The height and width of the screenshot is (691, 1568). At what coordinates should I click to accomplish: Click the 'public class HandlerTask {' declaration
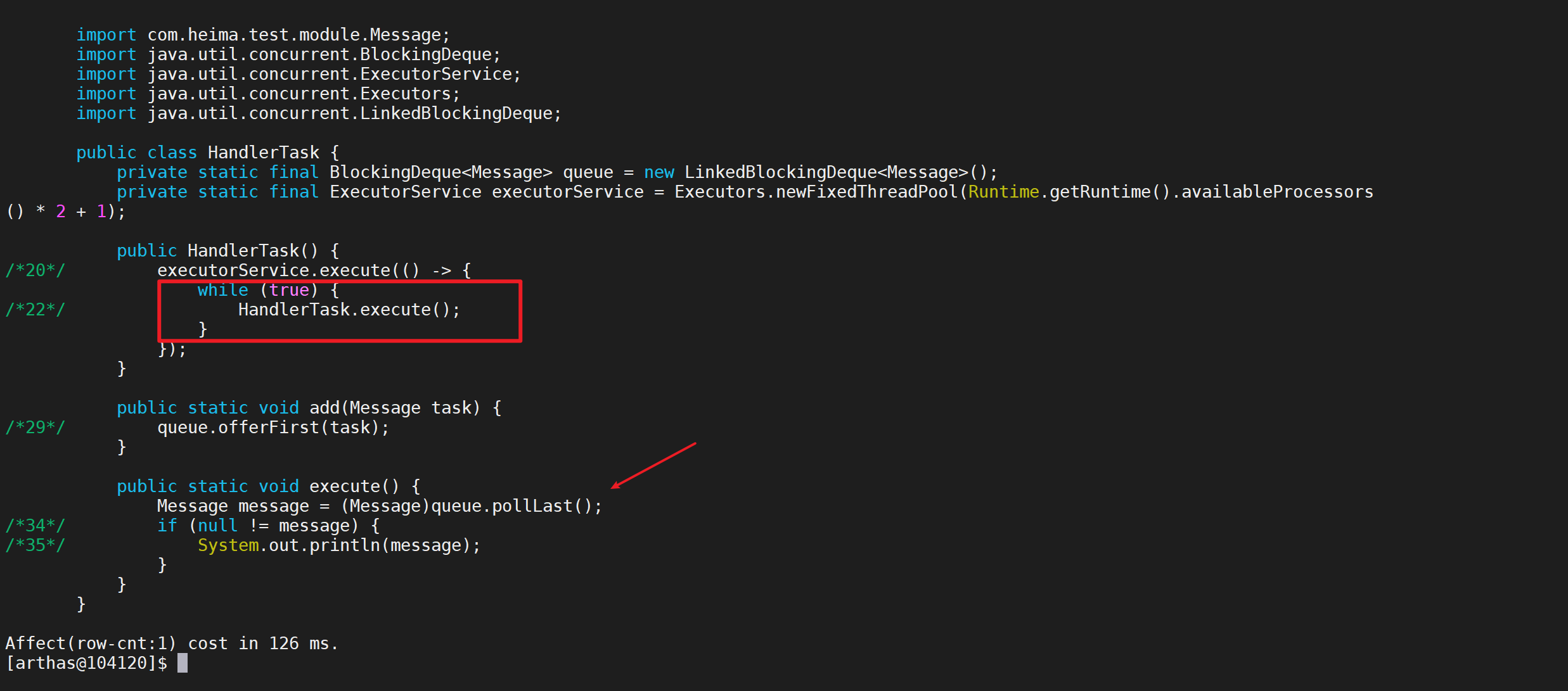pos(208,153)
